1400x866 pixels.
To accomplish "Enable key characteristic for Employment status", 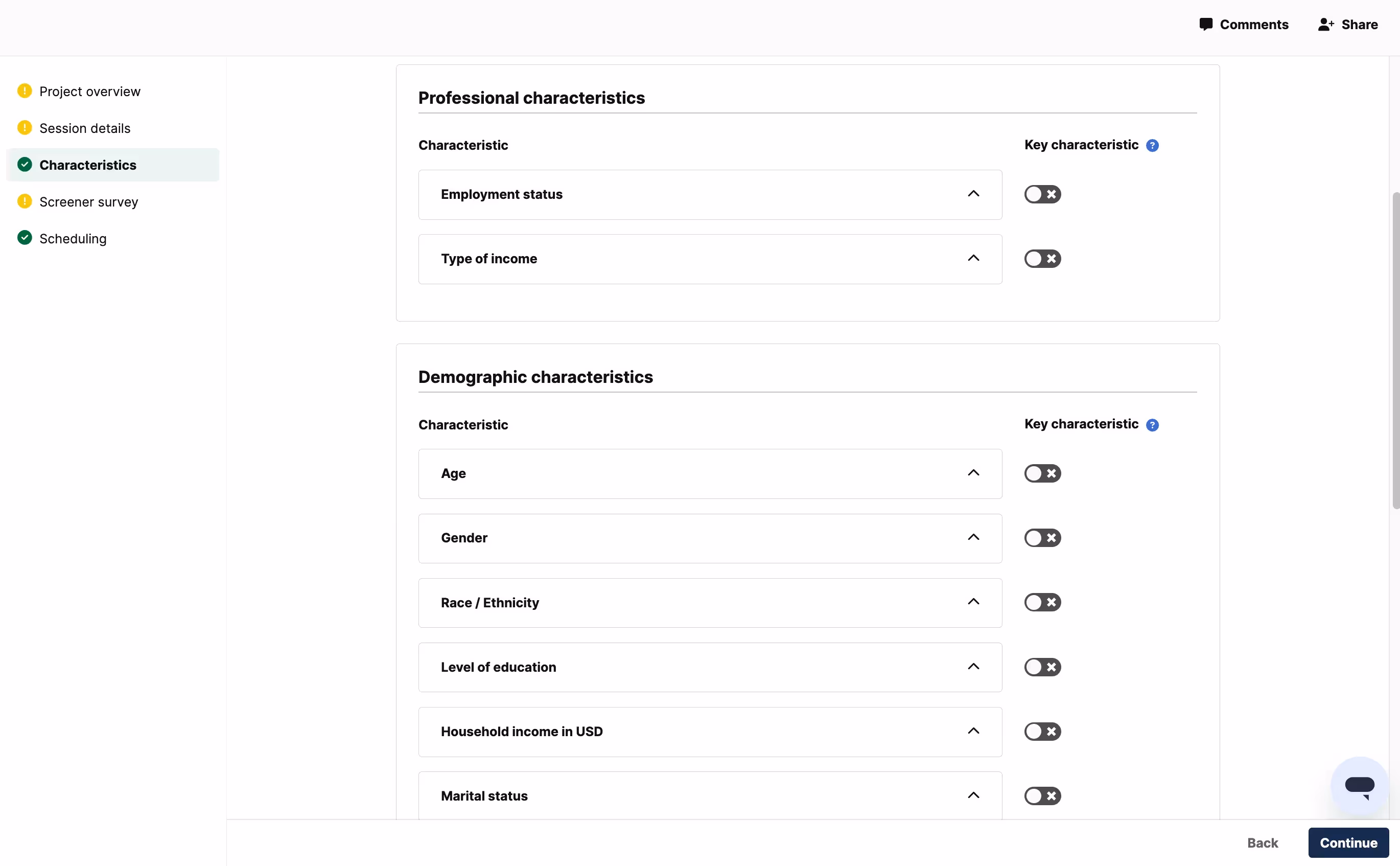I will coord(1042,195).
